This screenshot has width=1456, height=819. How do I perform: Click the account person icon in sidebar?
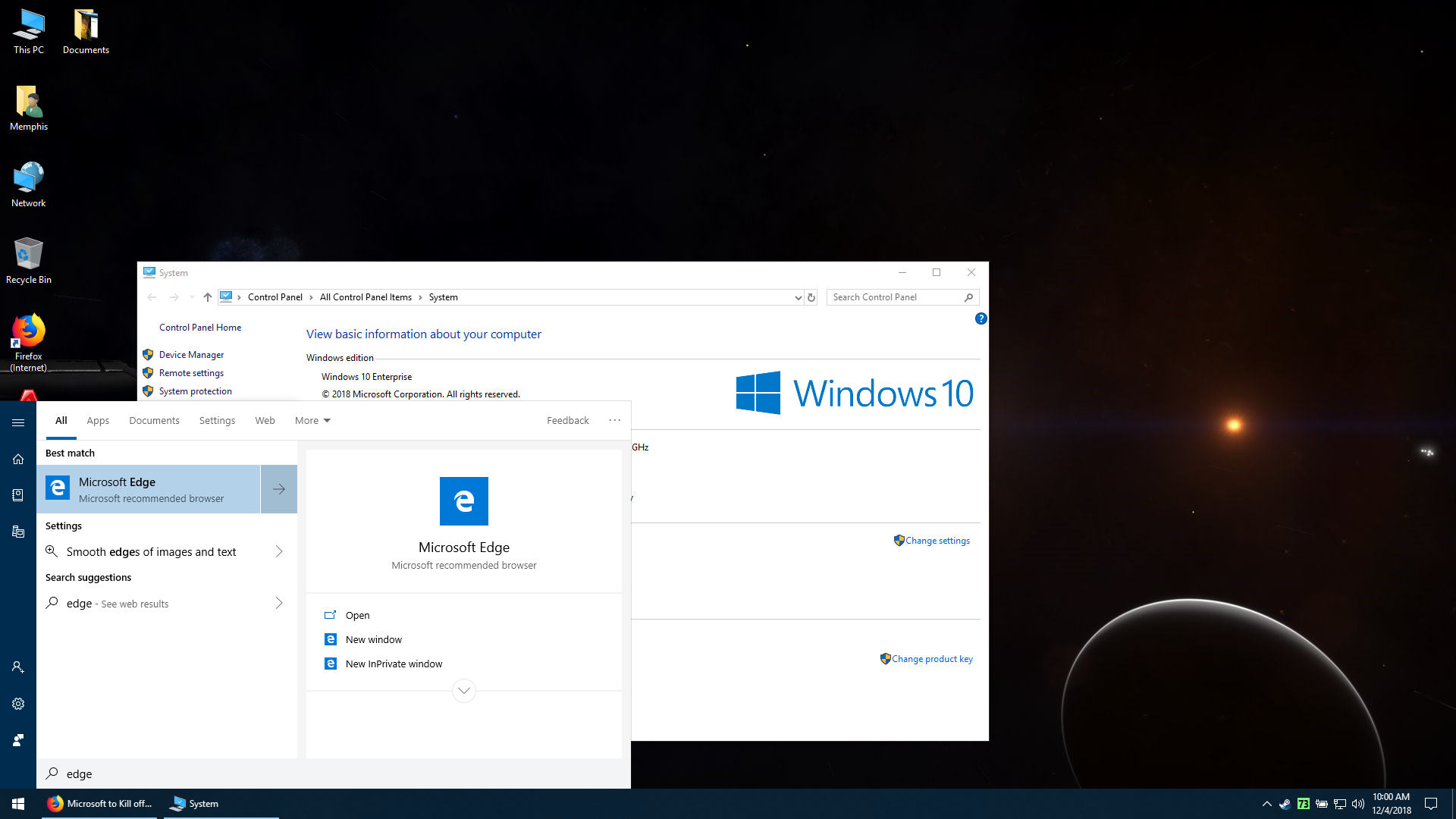pos(18,667)
